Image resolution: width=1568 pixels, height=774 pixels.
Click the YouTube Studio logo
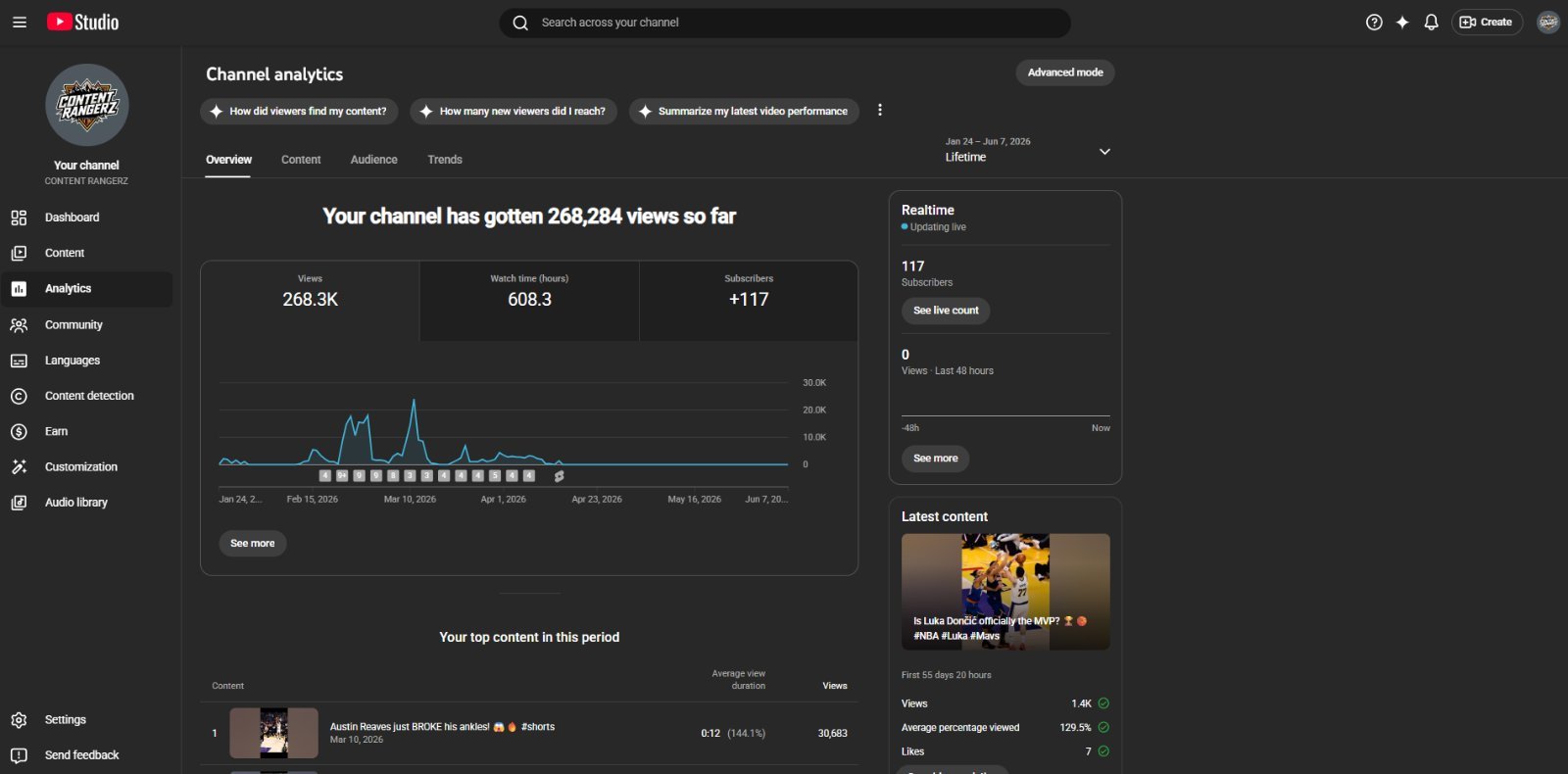coord(82,22)
